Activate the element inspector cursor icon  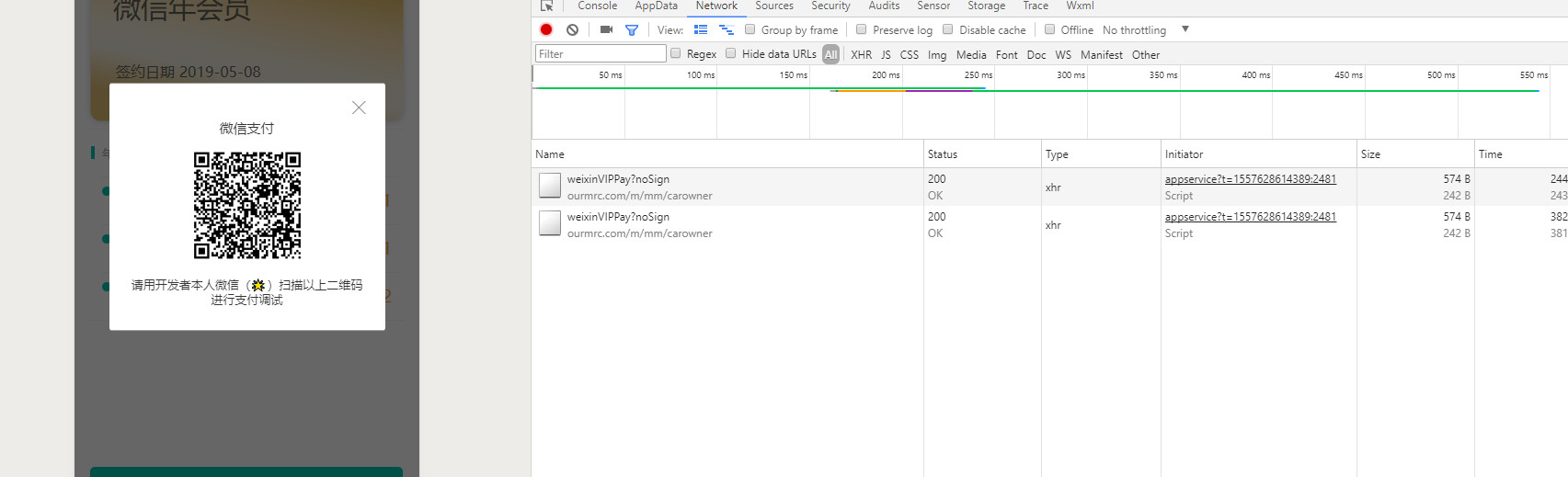547,6
